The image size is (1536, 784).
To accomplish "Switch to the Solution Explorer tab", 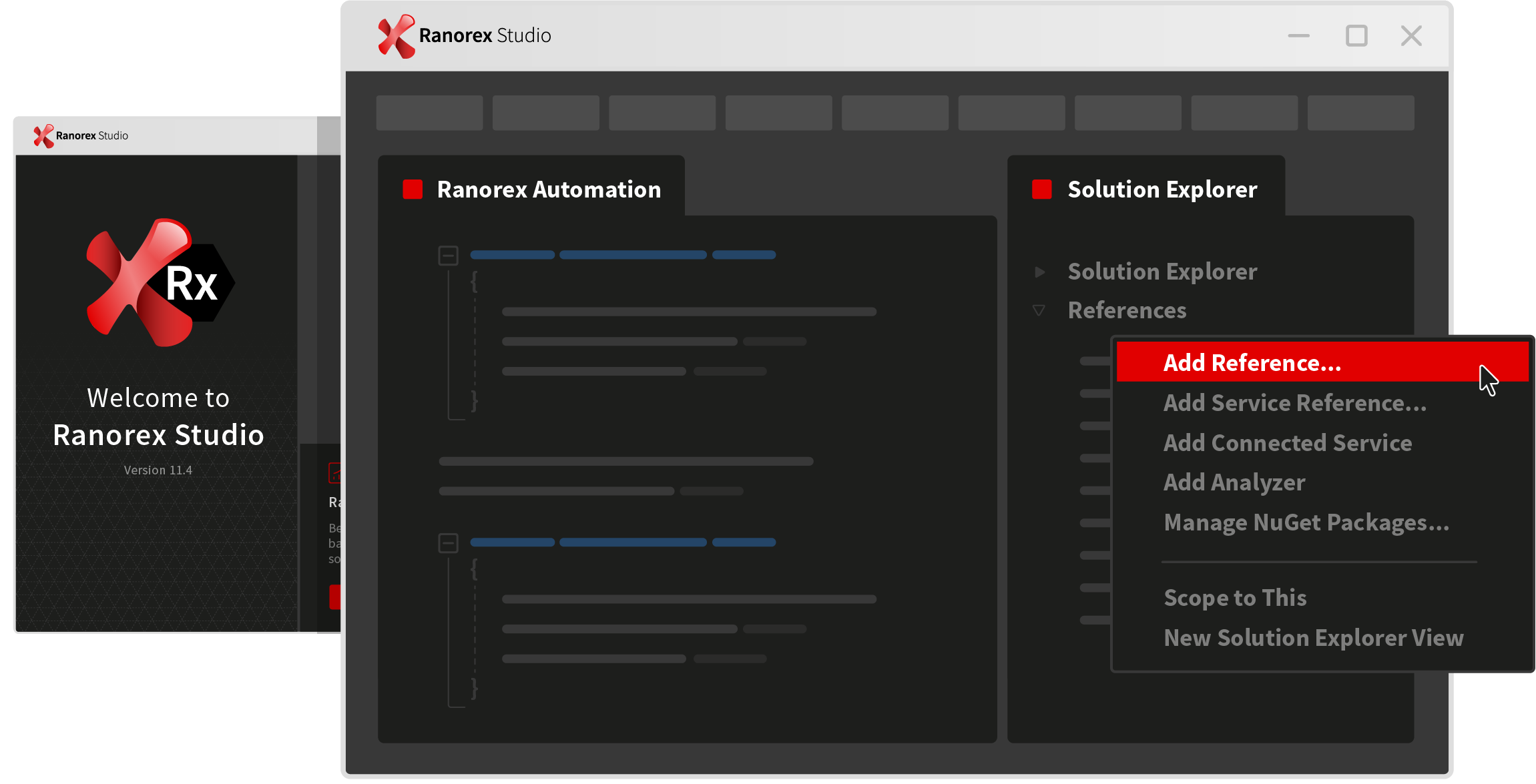I will tap(1146, 187).
